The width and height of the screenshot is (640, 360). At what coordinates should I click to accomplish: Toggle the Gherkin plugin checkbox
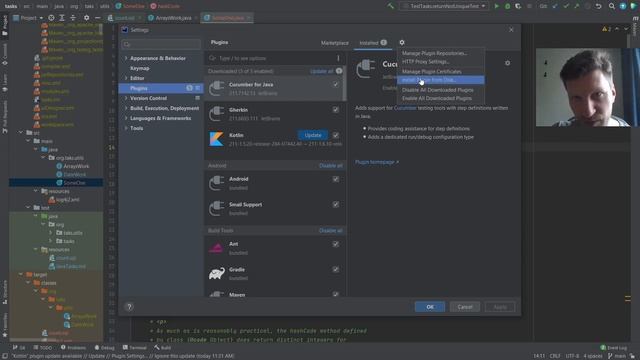336,110
